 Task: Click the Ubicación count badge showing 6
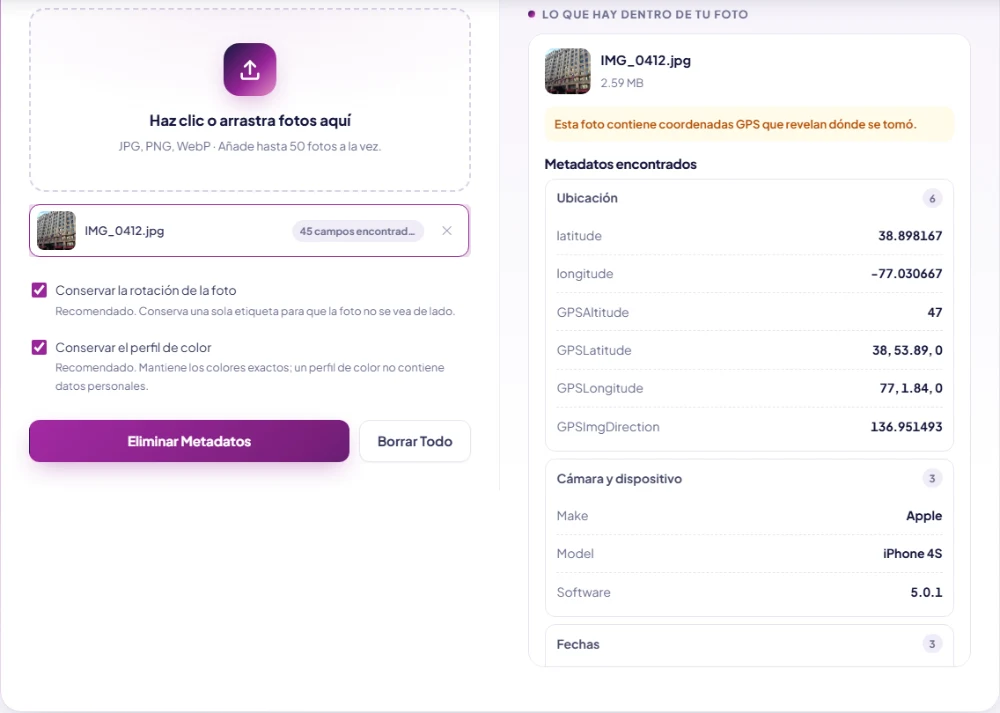tap(932, 198)
